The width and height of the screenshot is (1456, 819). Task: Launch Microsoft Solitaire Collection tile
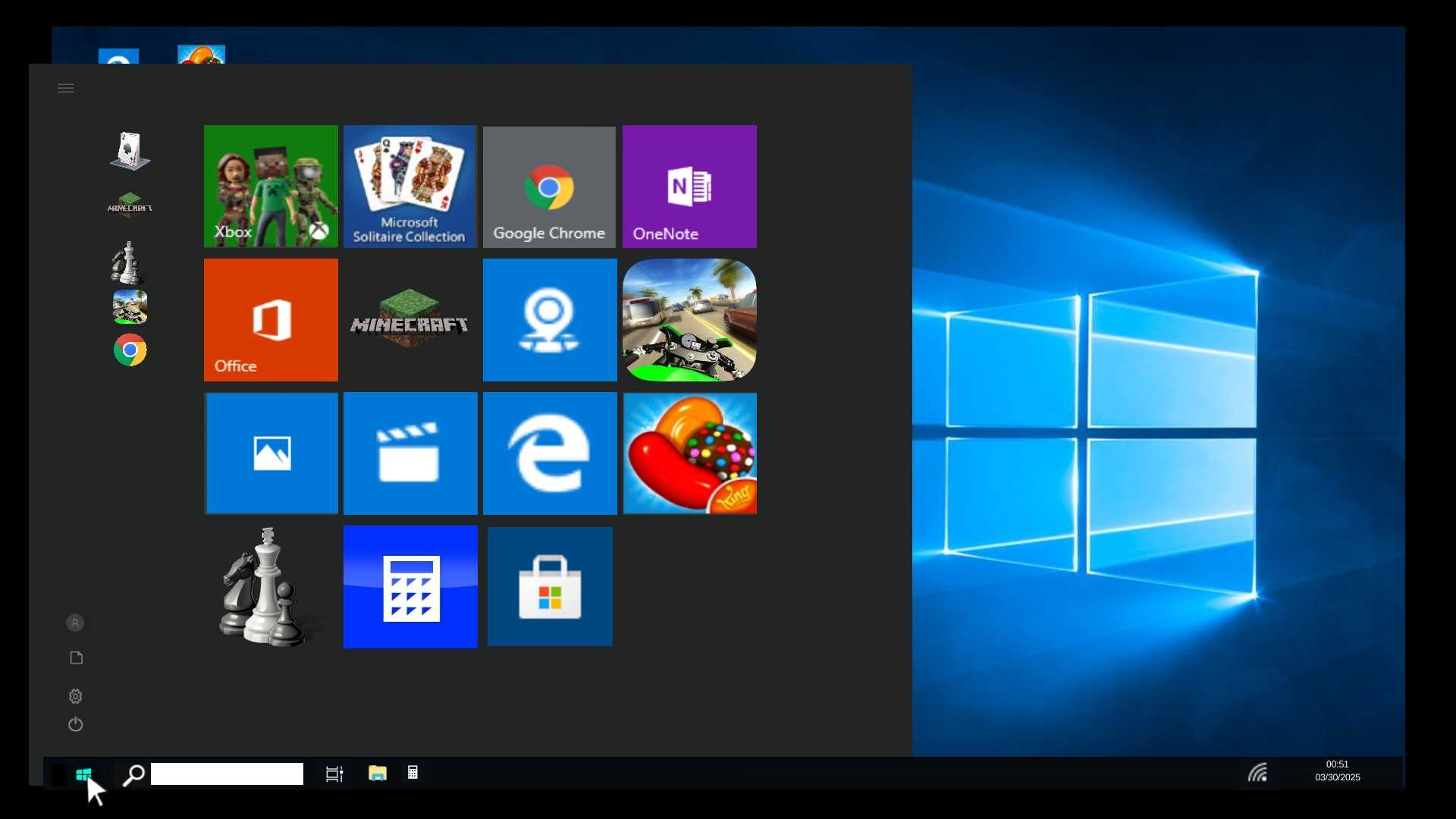410,187
